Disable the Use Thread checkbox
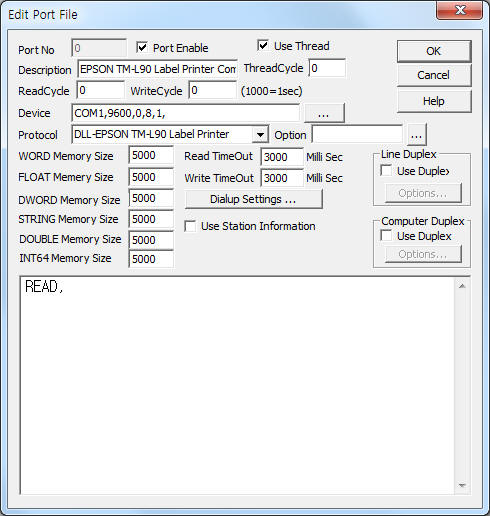This screenshot has height=516, width=490. click(263, 45)
